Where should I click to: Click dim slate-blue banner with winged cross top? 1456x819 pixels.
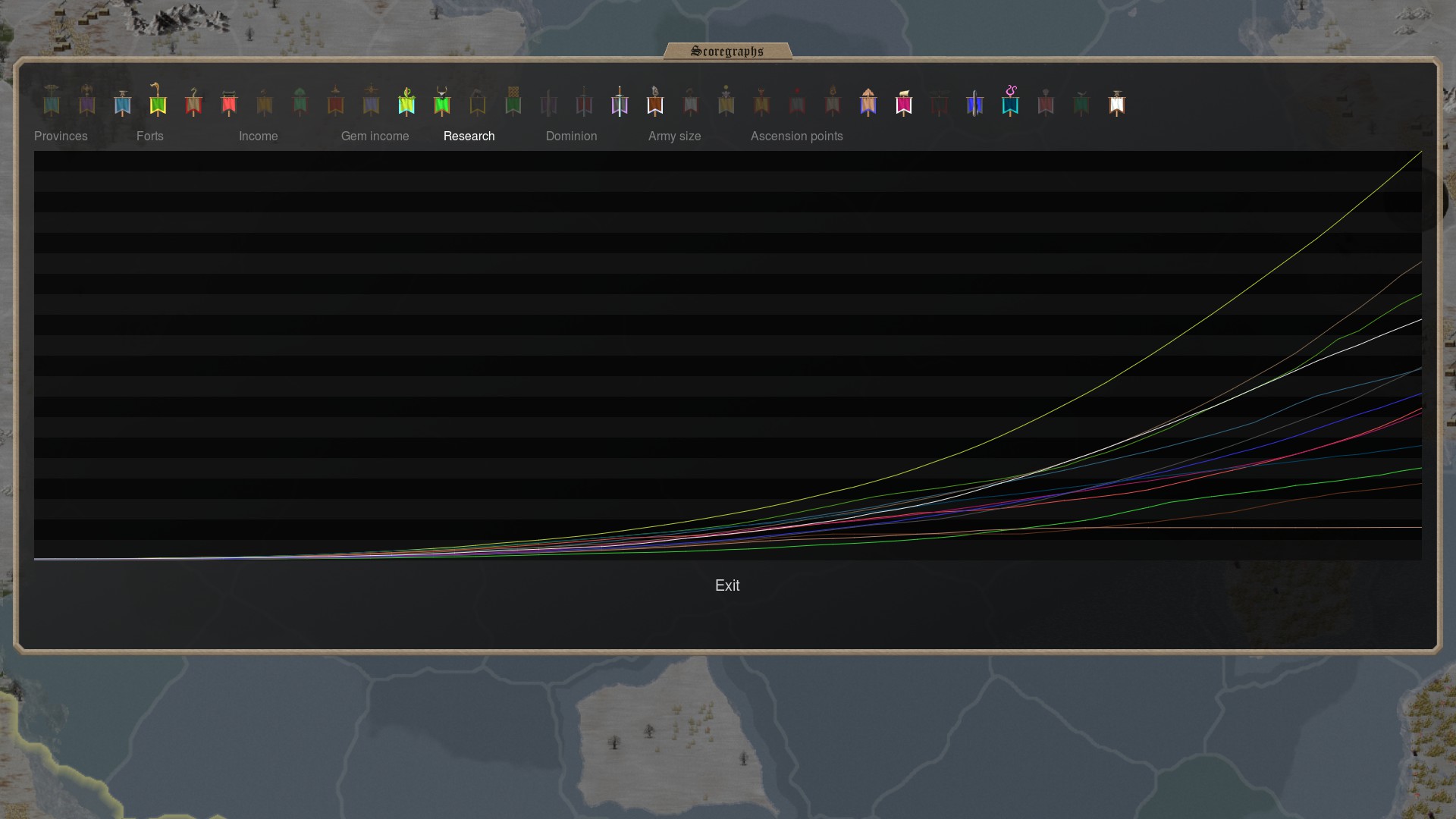[x=371, y=100]
